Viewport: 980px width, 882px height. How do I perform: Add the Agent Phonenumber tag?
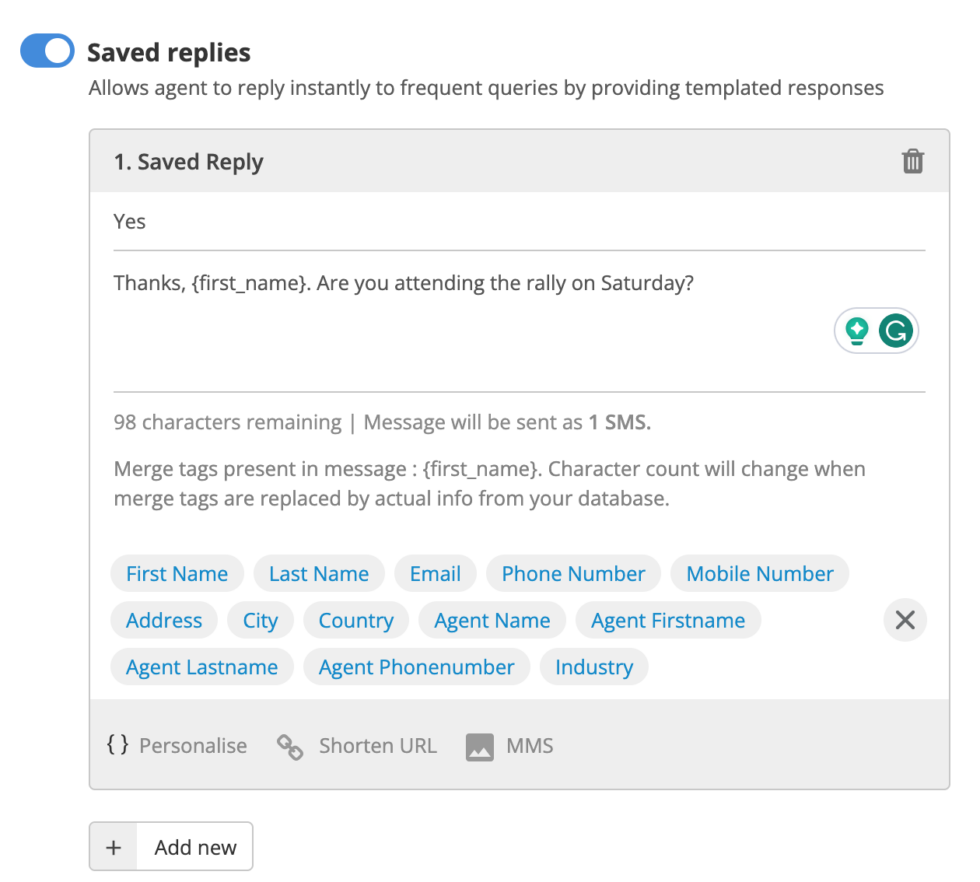(416, 667)
